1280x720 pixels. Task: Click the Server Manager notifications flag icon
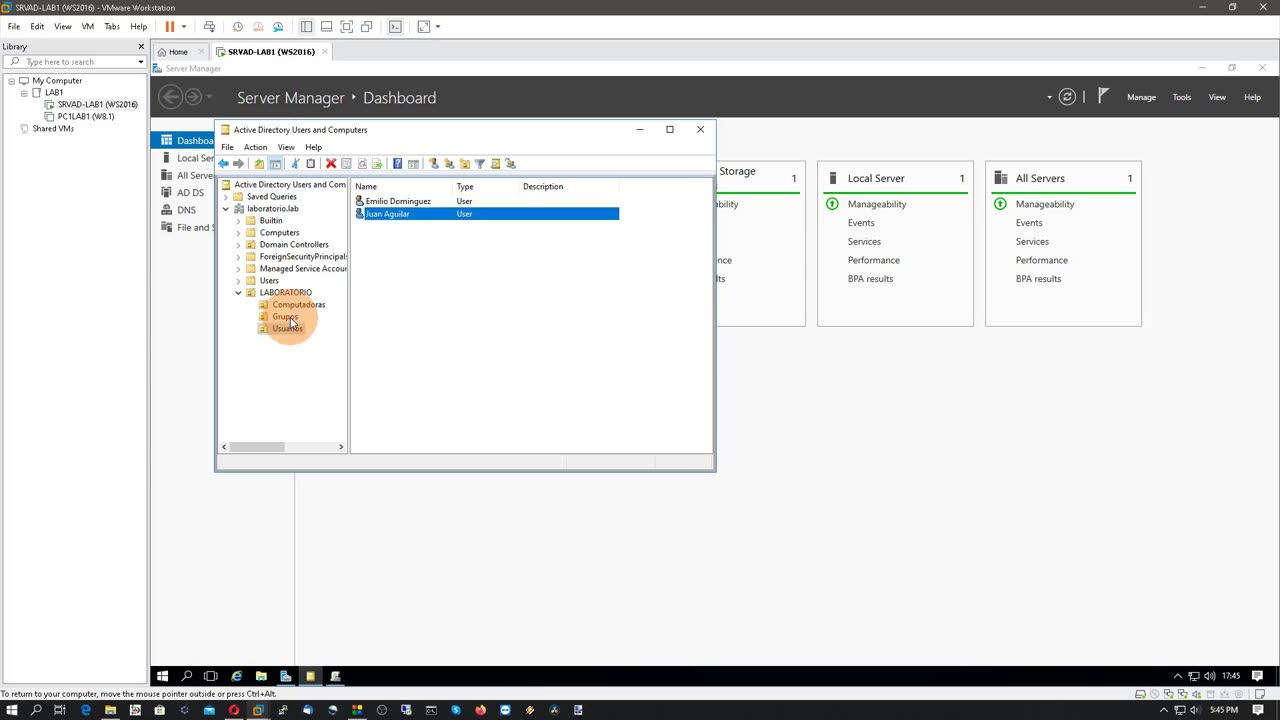coord(1103,97)
